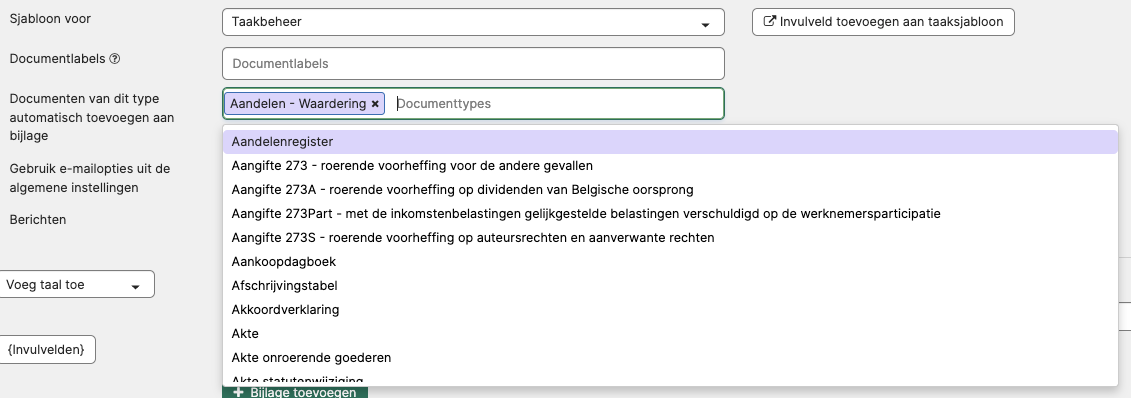
Task: Click the Documentlabels input field
Action: (x=473, y=63)
